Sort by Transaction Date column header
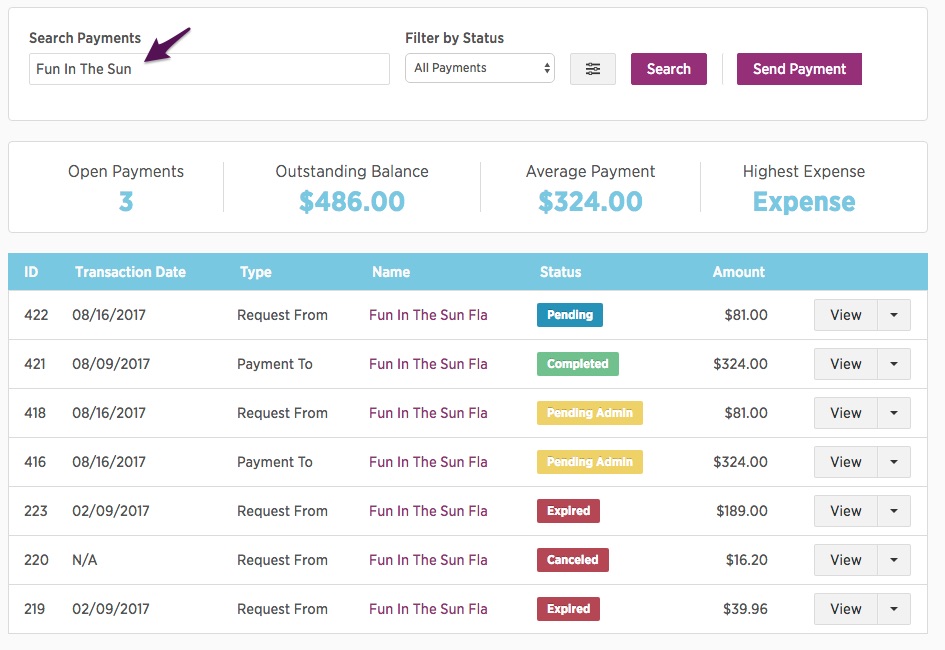This screenshot has width=945, height=650. click(x=130, y=272)
